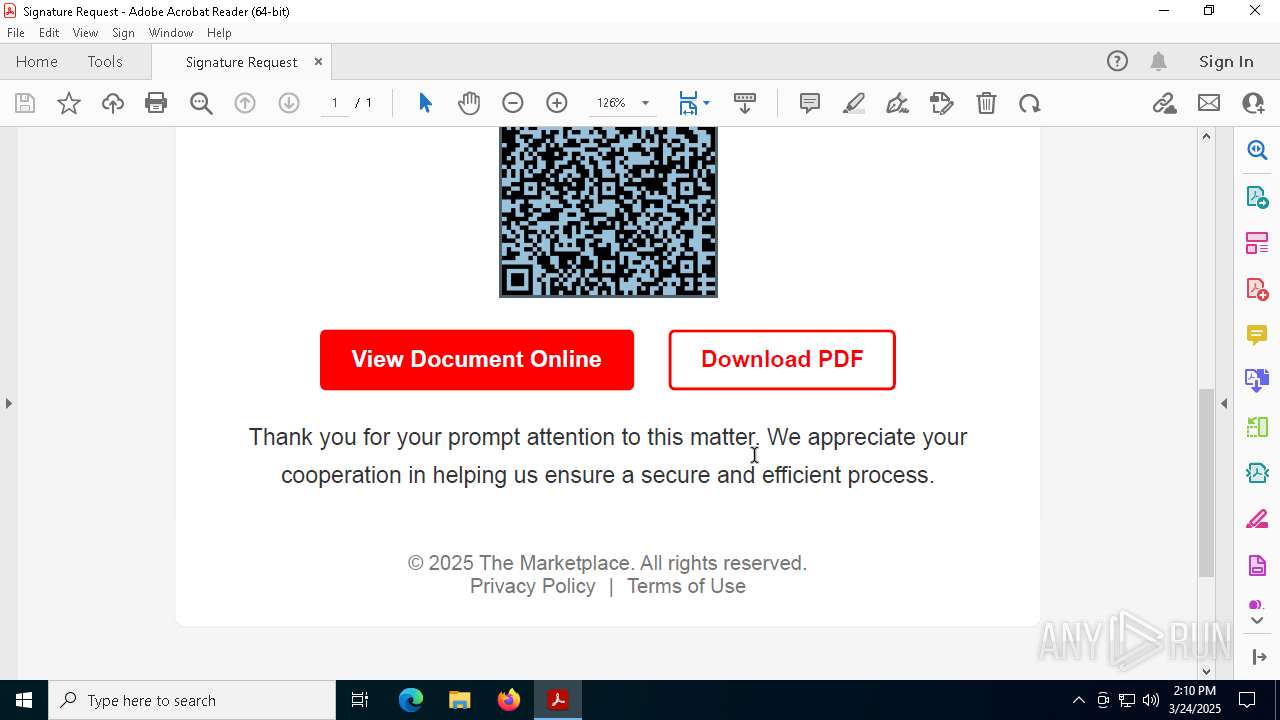Rotate the page view icon
The image size is (1280, 720).
tap(1030, 103)
